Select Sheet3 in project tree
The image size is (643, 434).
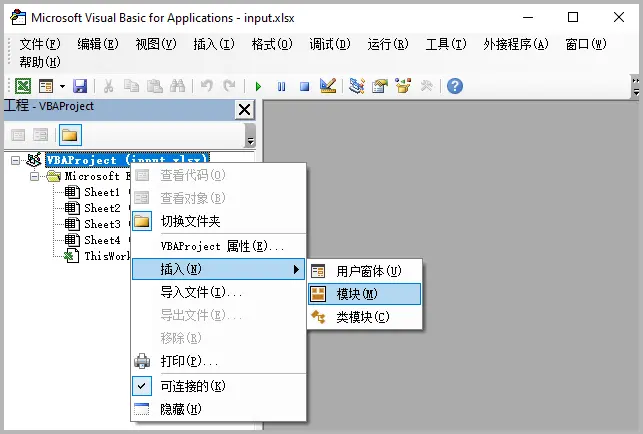point(102,224)
